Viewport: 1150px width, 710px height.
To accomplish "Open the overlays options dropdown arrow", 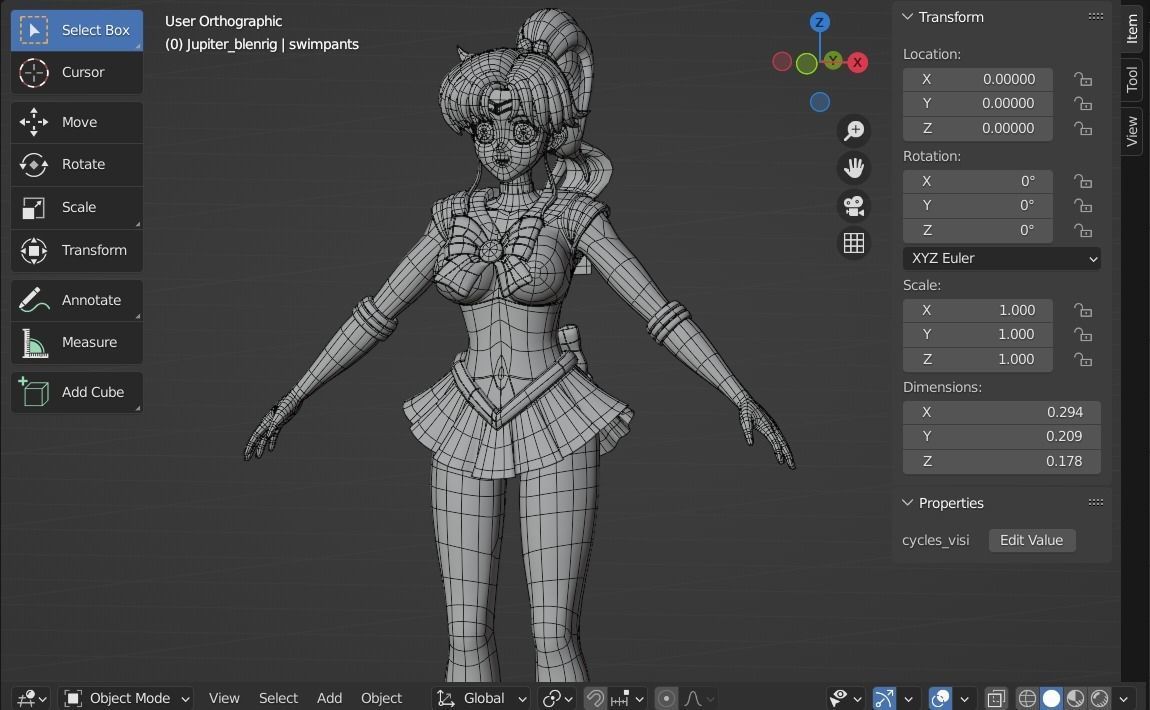I will (964, 698).
